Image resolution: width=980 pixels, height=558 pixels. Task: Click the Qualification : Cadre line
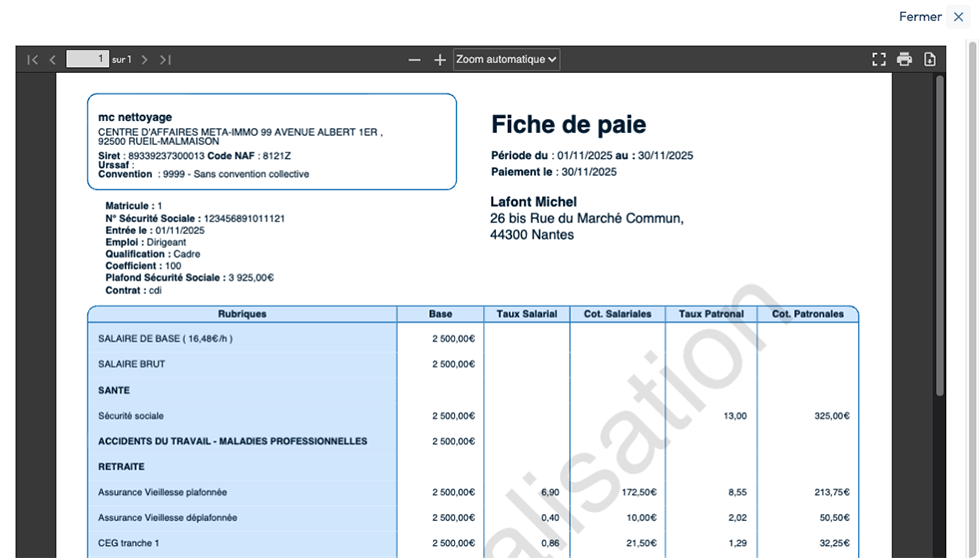[x=152, y=254]
